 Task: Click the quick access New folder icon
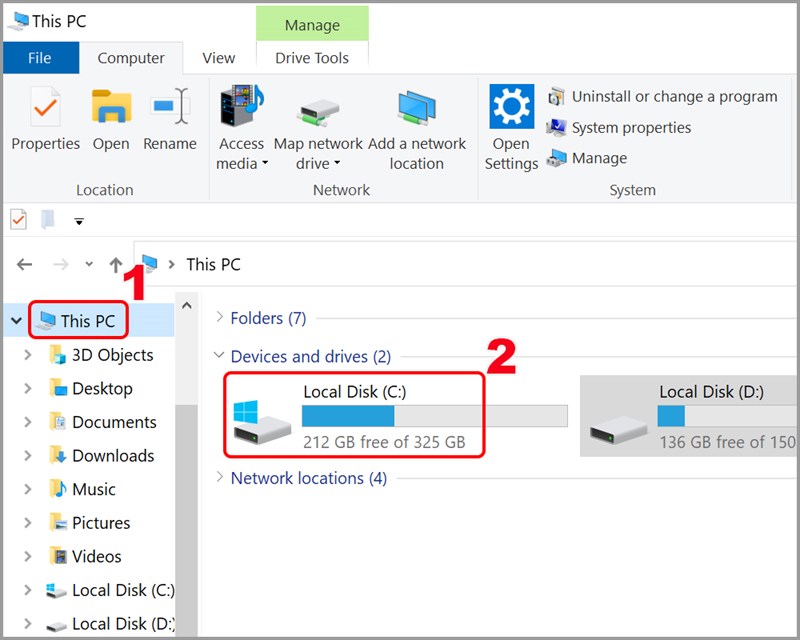[x=48, y=219]
